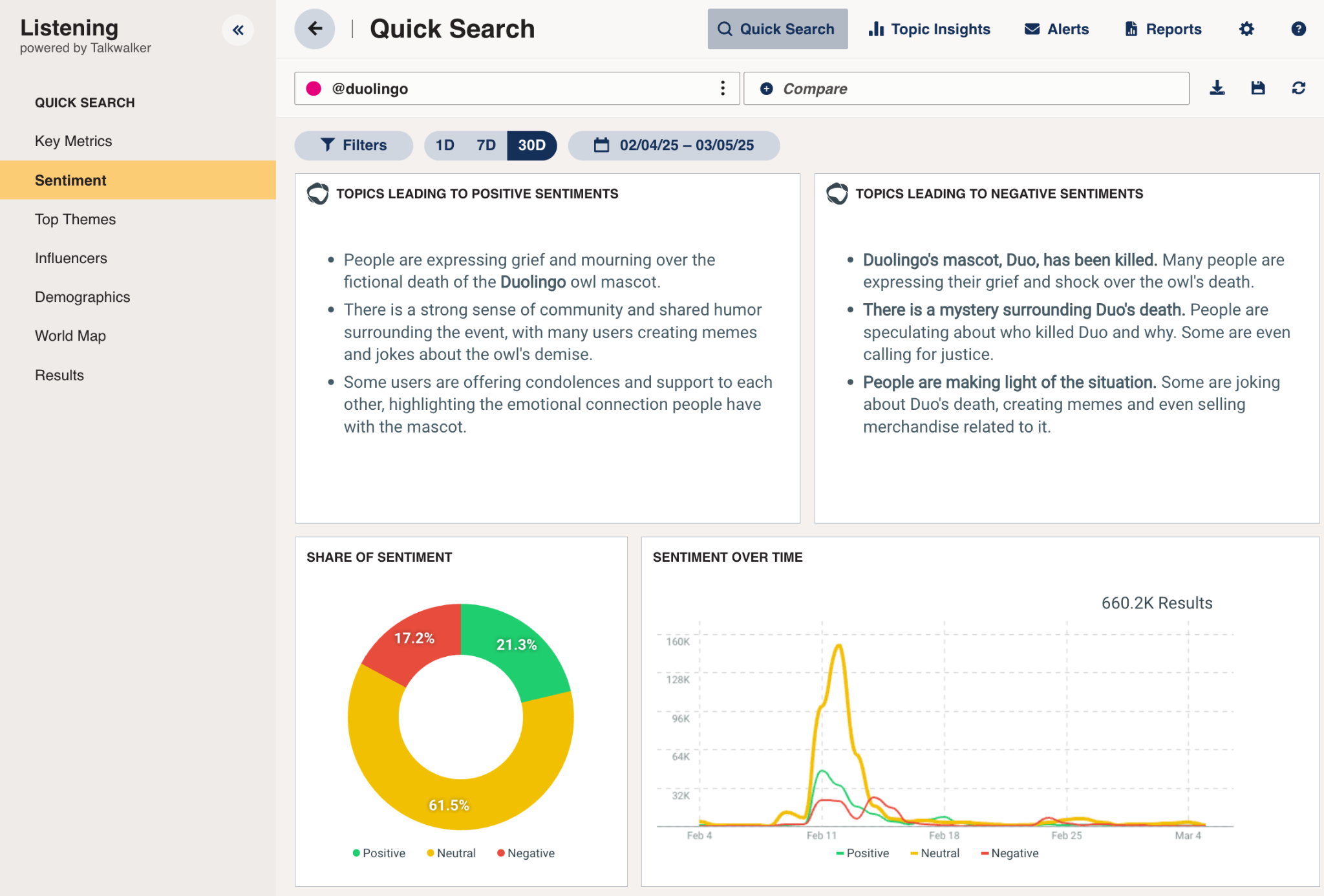Switch time range to 7D
This screenshot has width=1324, height=896.
click(x=486, y=145)
